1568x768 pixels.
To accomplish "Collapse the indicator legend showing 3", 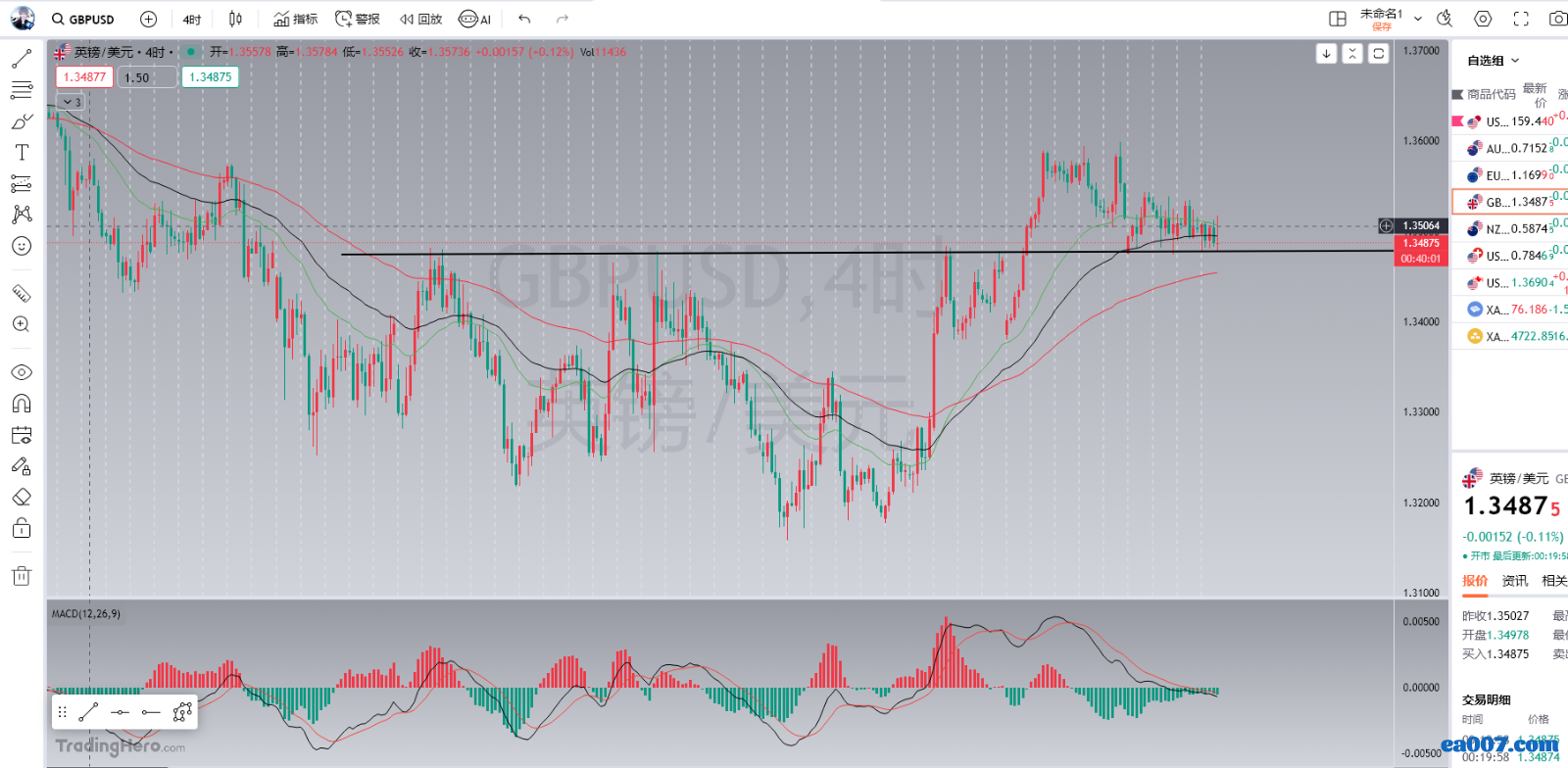I will tap(71, 102).
